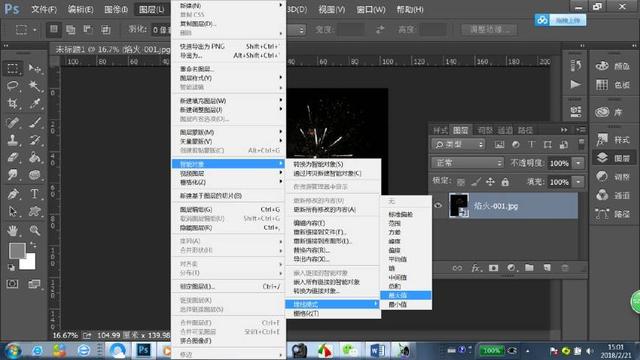Select the Hand tool
Viewport: 640px width, 360px height.
coord(13,231)
